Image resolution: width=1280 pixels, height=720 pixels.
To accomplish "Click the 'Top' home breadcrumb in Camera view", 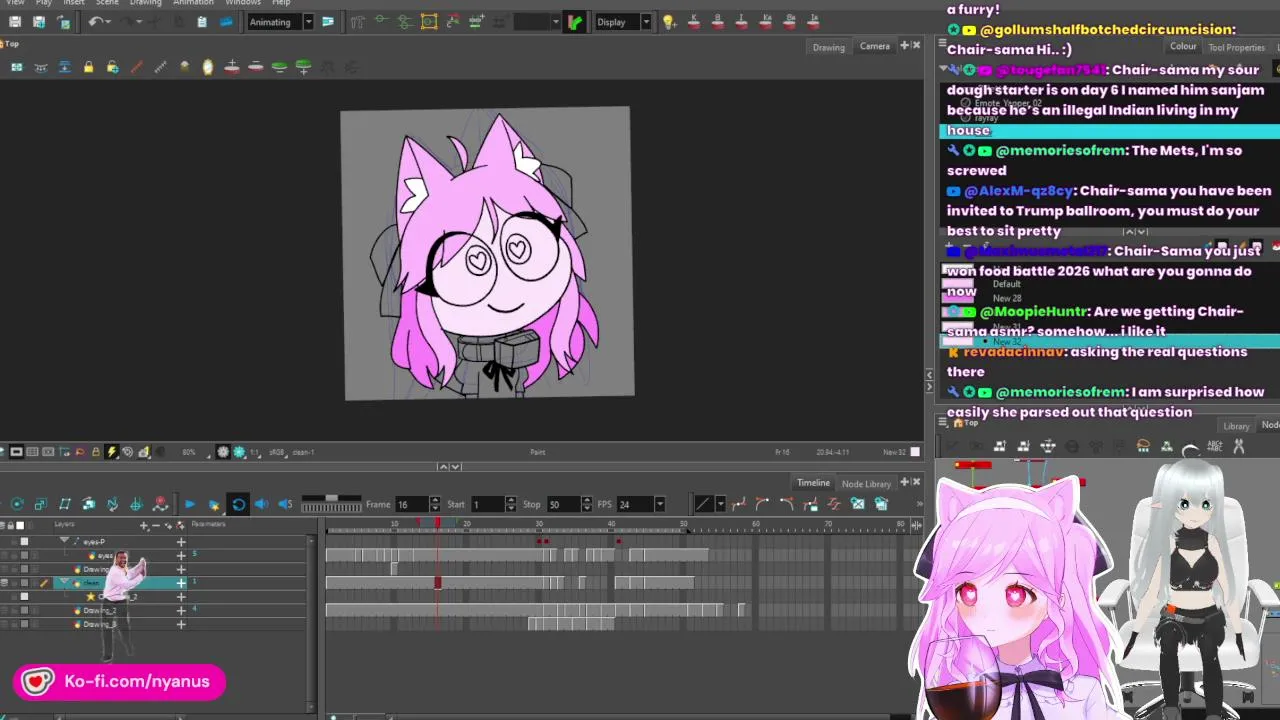I will [12, 43].
